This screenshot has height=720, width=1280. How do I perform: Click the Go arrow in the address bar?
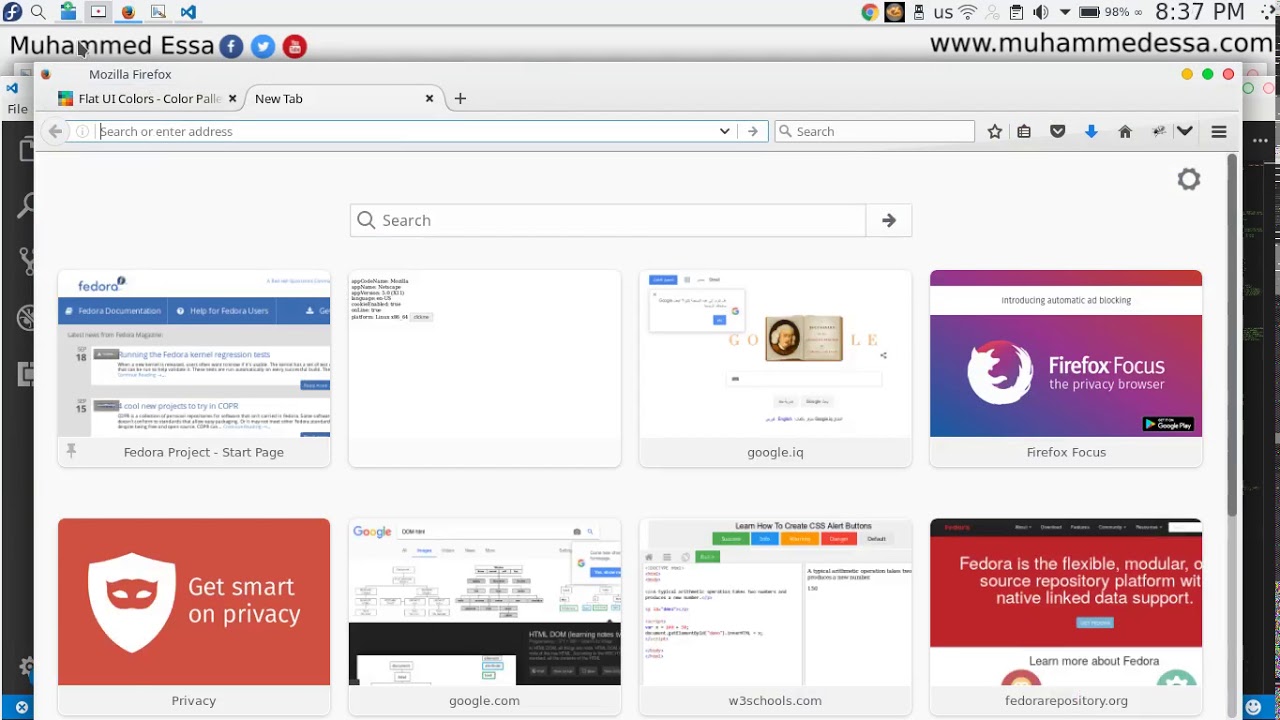pyautogui.click(x=753, y=131)
